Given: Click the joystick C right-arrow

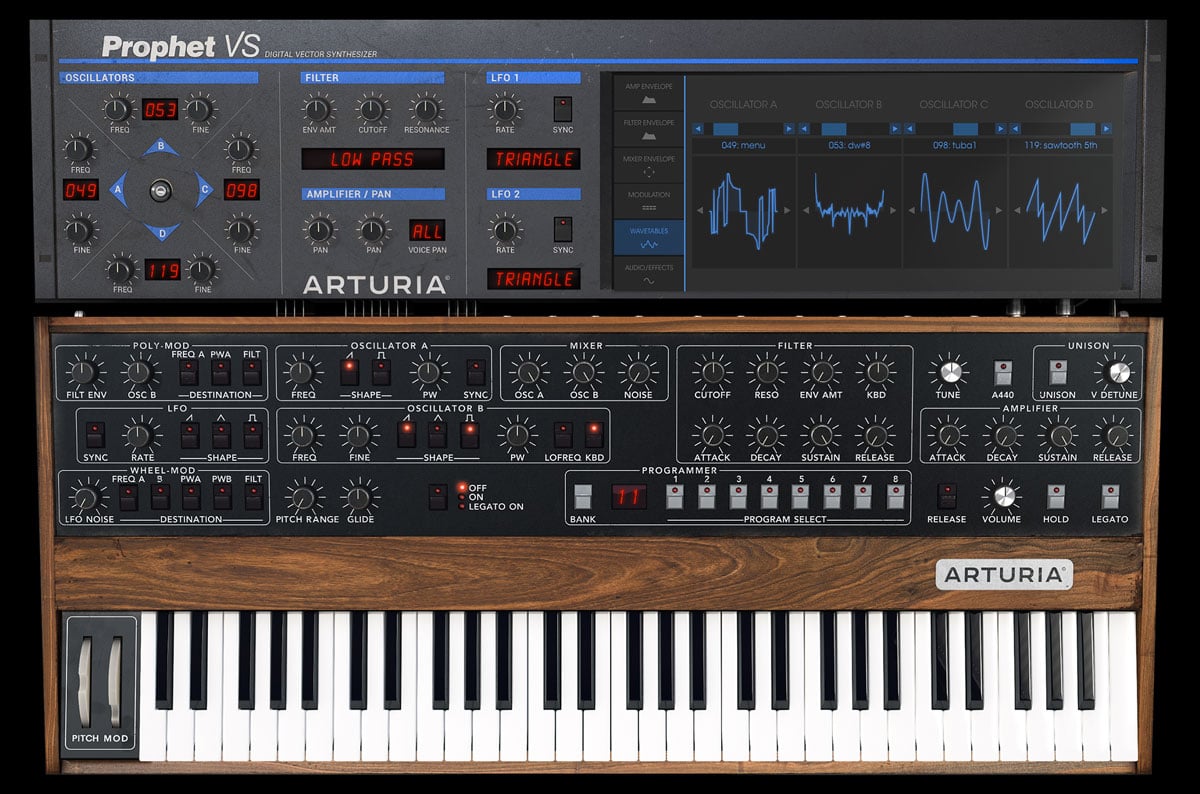Looking at the screenshot, I should [x=203, y=189].
